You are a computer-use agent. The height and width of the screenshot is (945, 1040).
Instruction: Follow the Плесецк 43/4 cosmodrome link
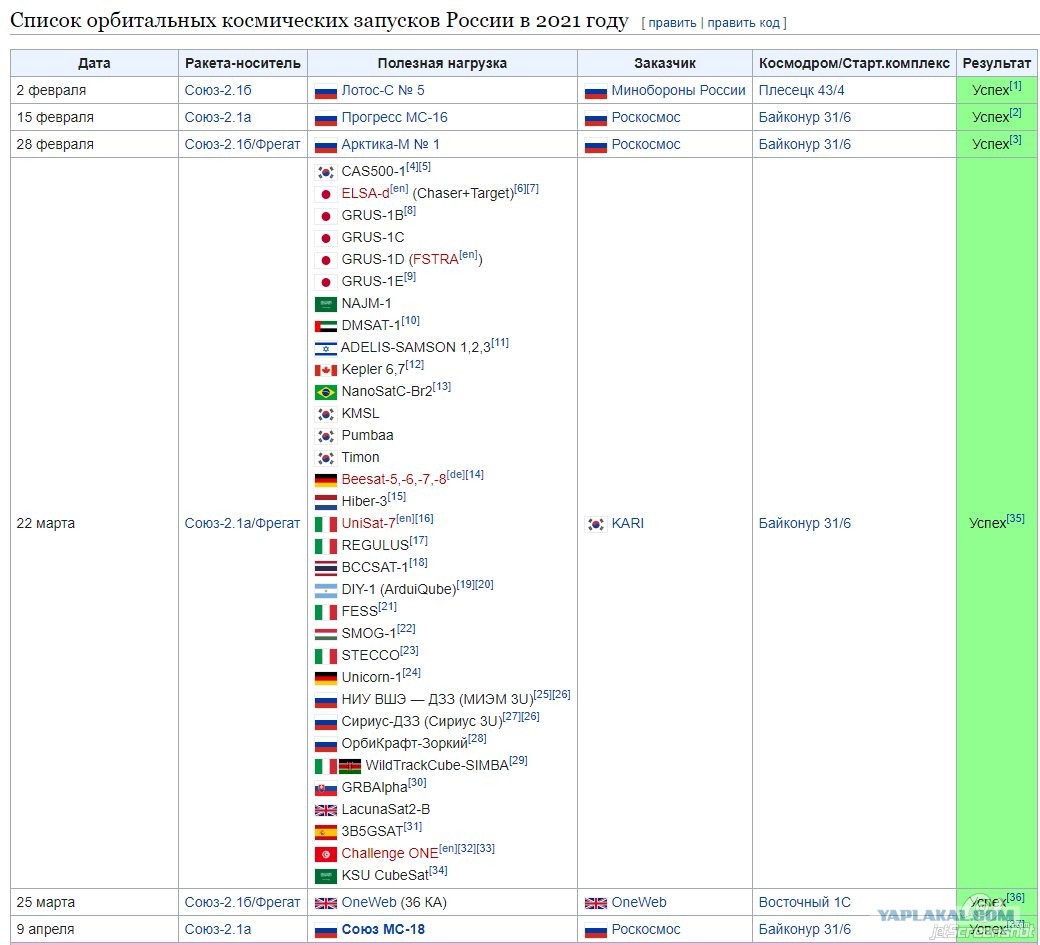801,90
